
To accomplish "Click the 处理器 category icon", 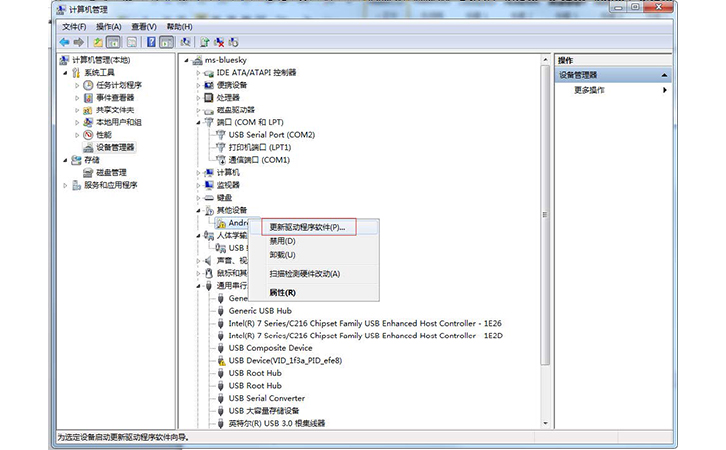I will 209,98.
